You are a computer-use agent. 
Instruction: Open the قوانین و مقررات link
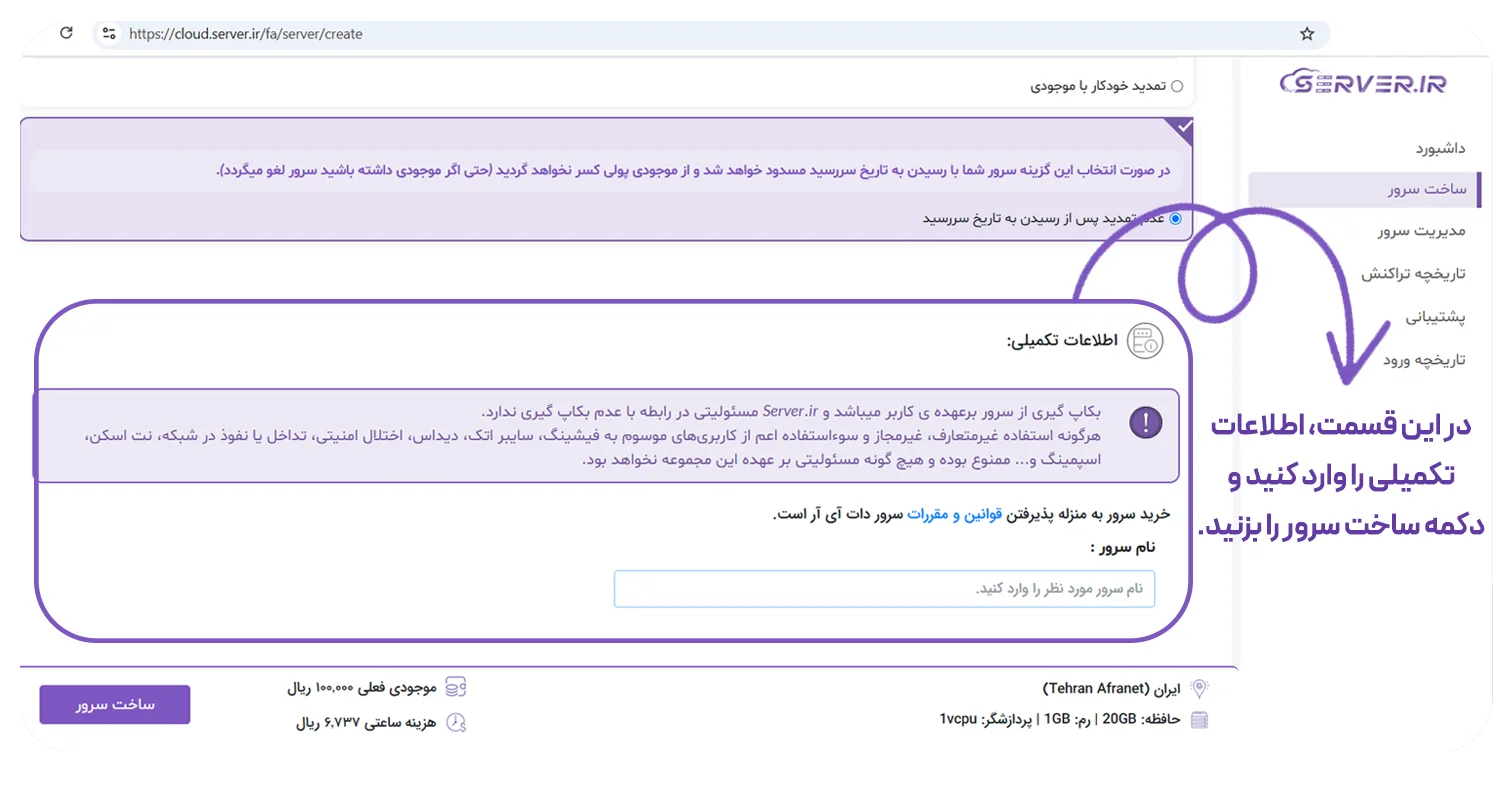coord(953,514)
